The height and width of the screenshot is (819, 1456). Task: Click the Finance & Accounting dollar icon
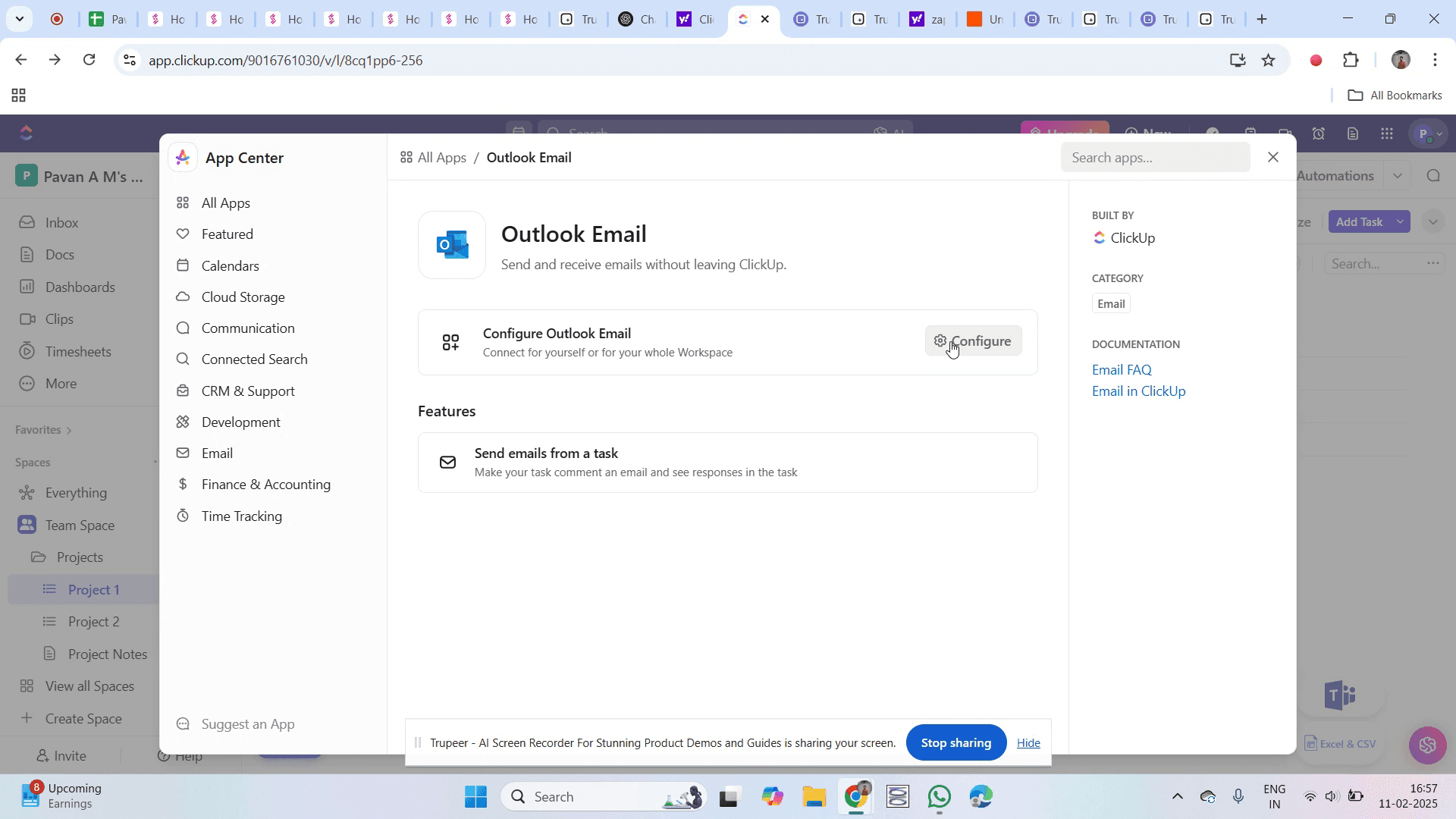pos(183,485)
